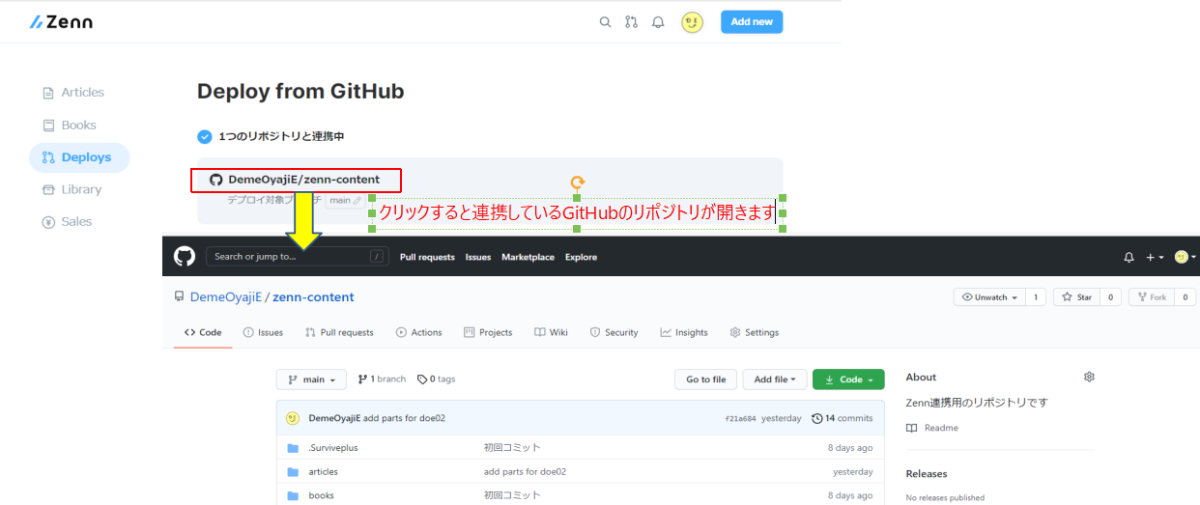Click the Add new button
The image size is (1200, 505).
click(751, 22)
